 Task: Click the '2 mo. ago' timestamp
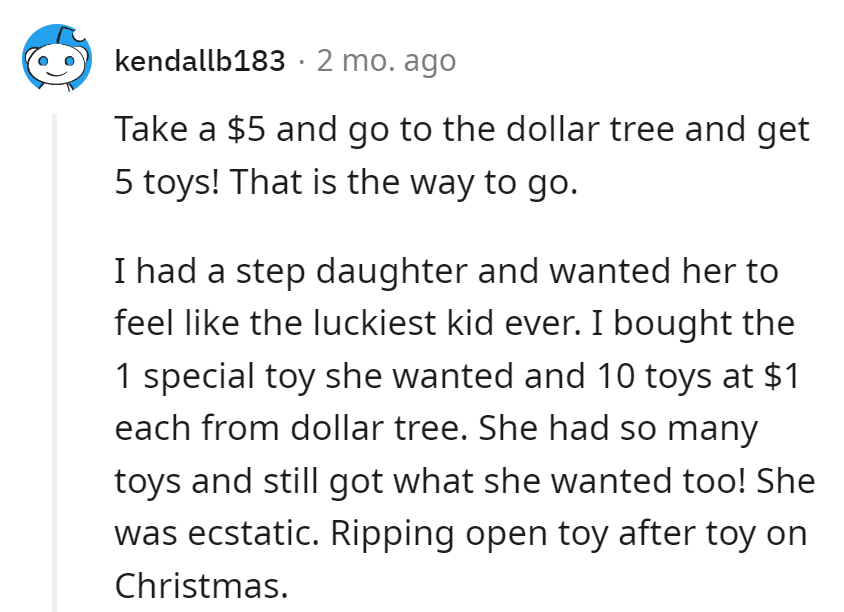[385, 60]
